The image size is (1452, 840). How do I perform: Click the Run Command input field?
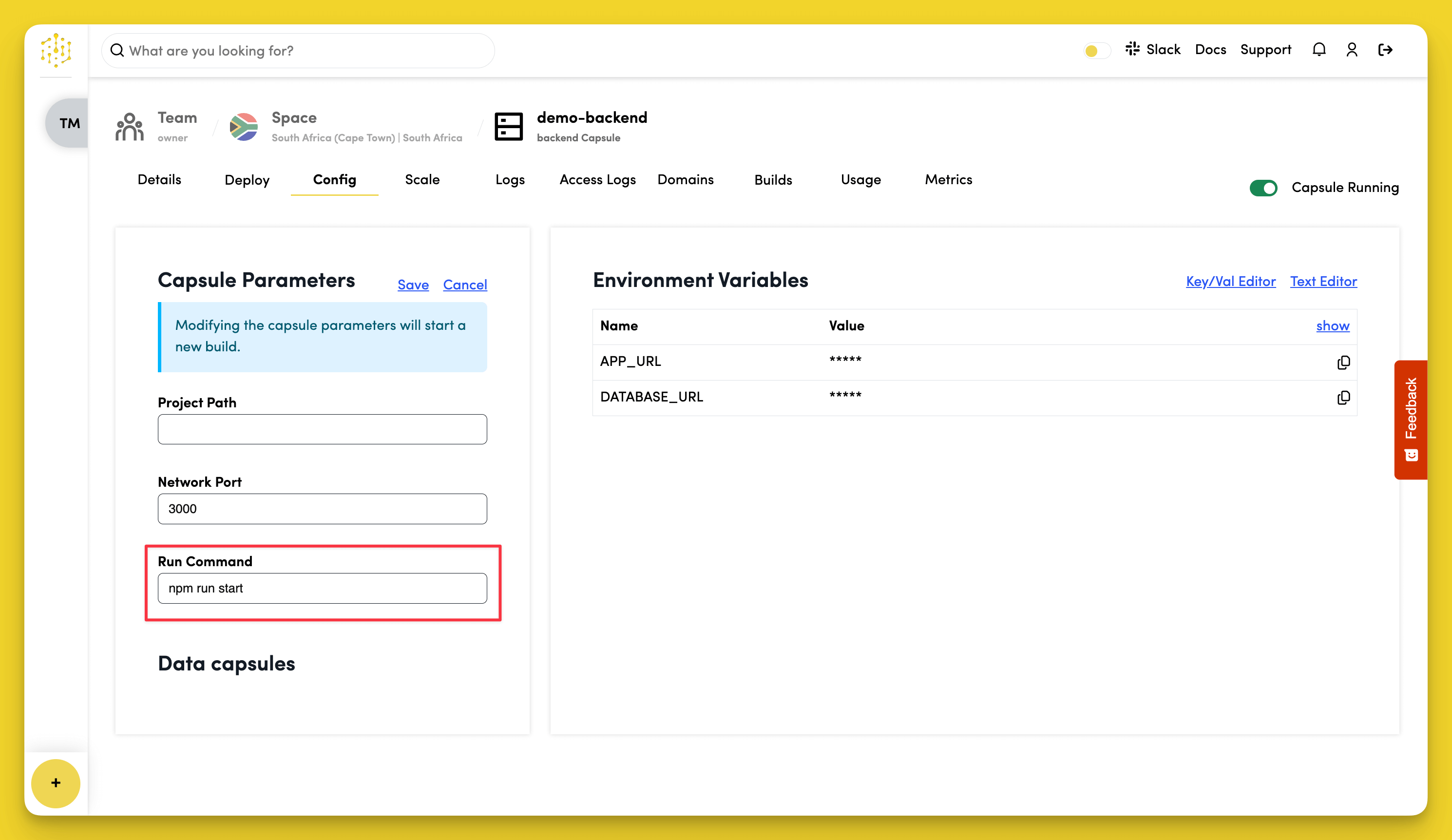click(x=322, y=588)
